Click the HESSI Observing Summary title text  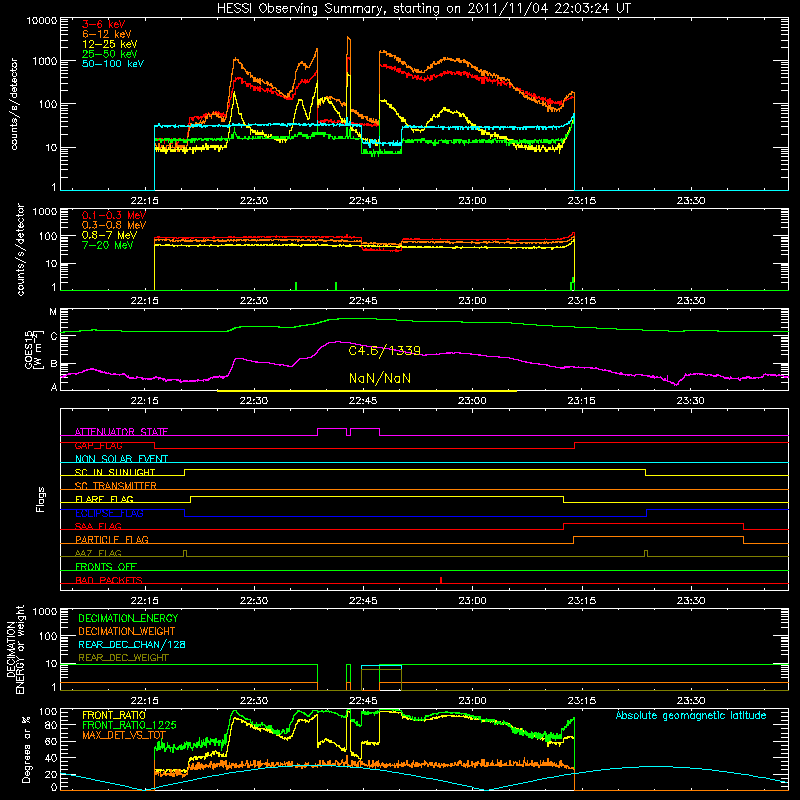[x=423, y=9]
